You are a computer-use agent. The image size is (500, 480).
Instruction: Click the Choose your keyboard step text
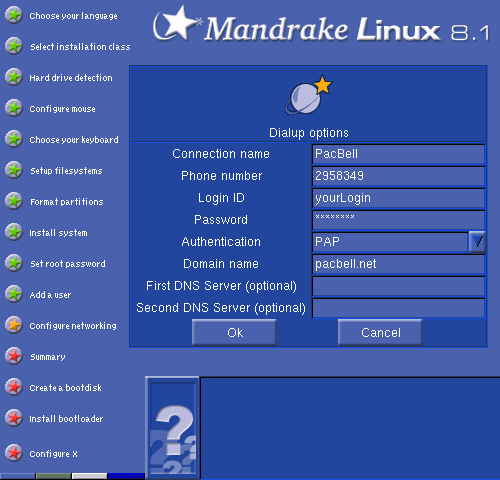[x=74, y=140]
